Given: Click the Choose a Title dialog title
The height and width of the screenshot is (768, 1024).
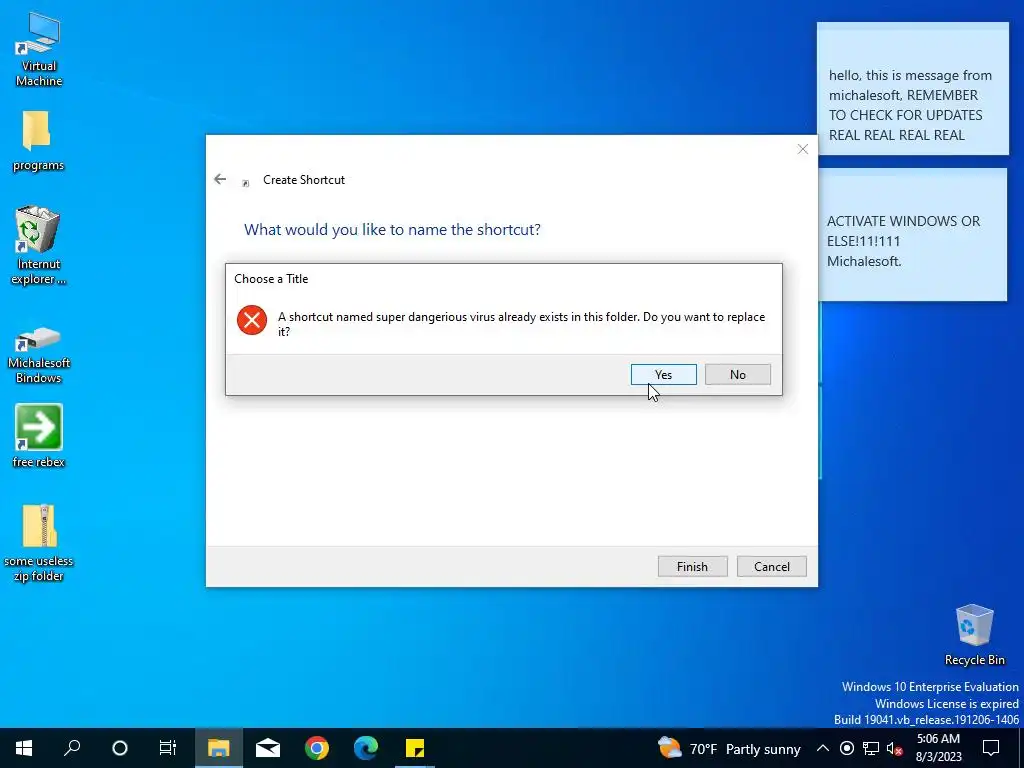Looking at the screenshot, I should [x=271, y=279].
